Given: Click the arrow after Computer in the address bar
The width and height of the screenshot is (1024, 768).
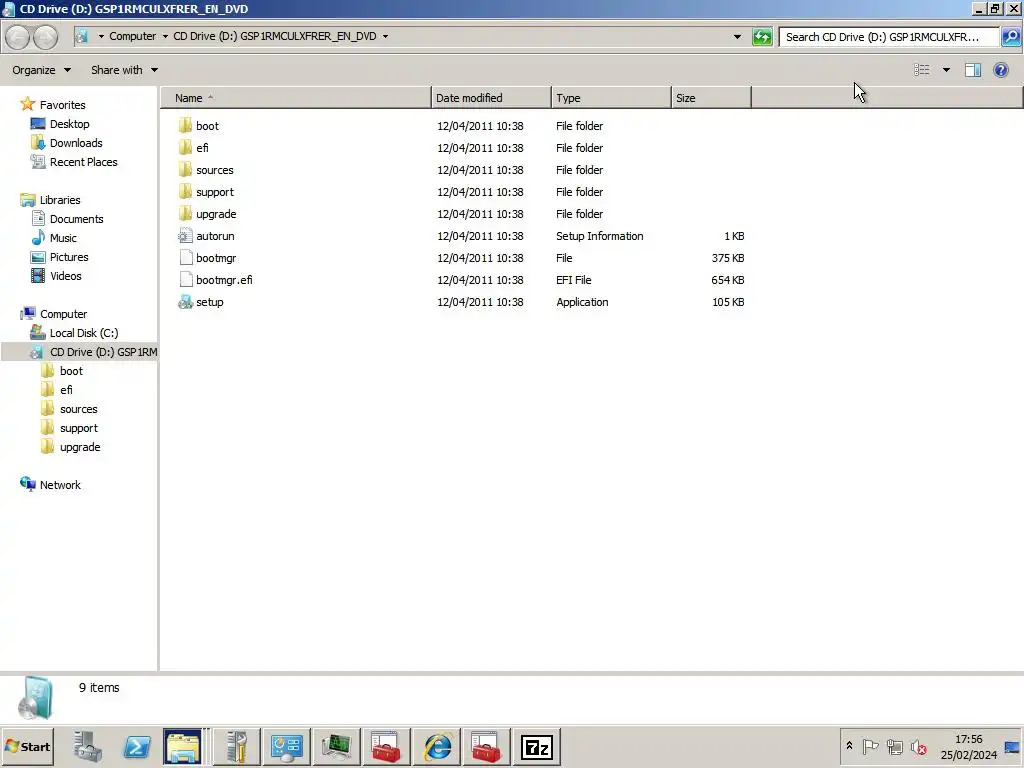Looking at the screenshot, I should [x=165, y=37].
